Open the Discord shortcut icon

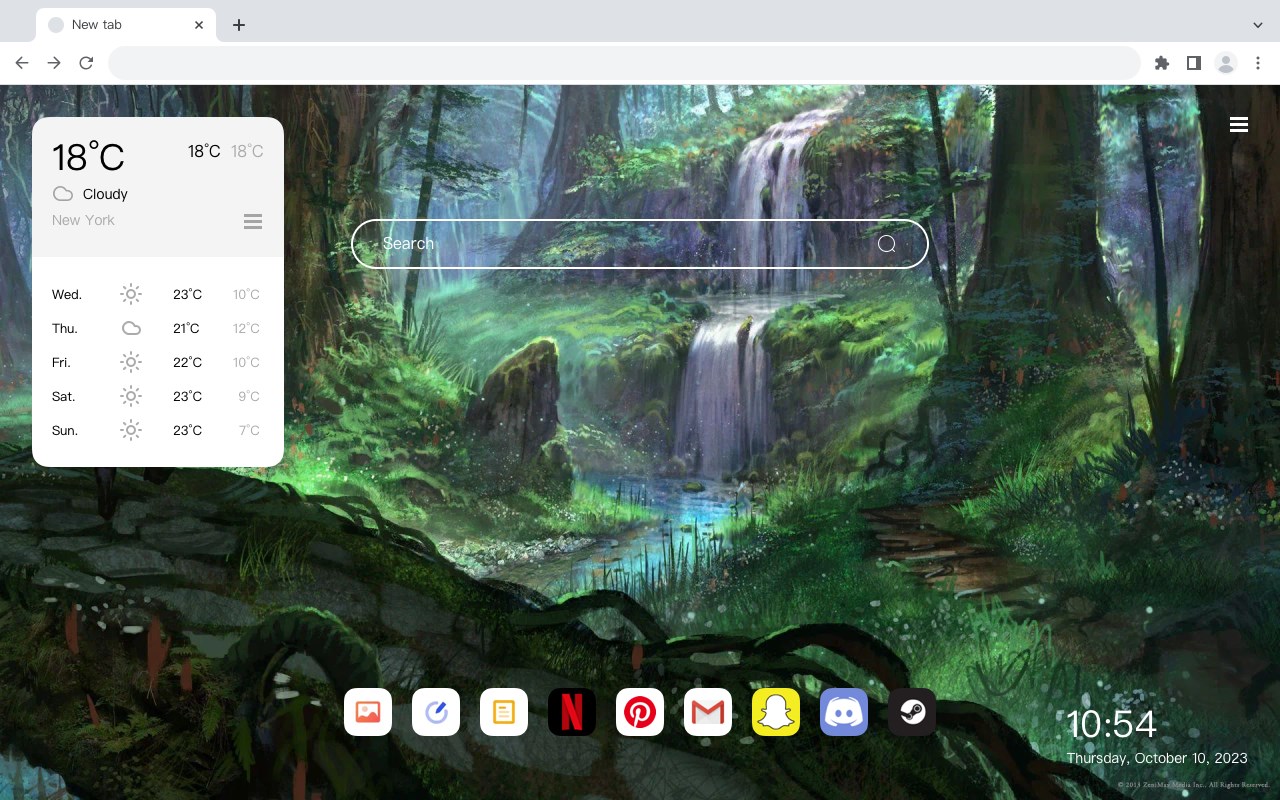click(844, 712)
